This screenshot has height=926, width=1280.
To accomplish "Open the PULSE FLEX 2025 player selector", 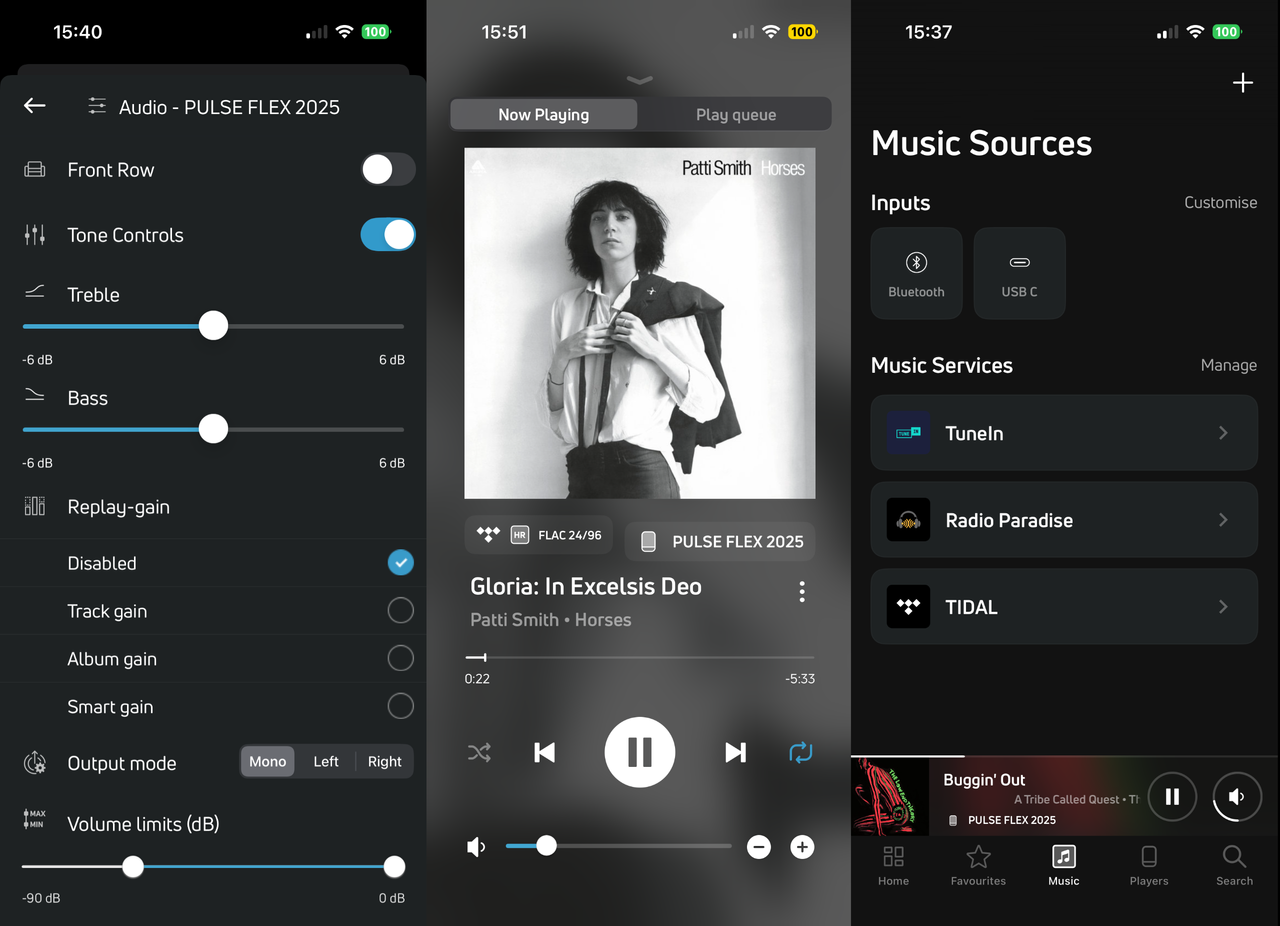I will click(x=721, y=541).
